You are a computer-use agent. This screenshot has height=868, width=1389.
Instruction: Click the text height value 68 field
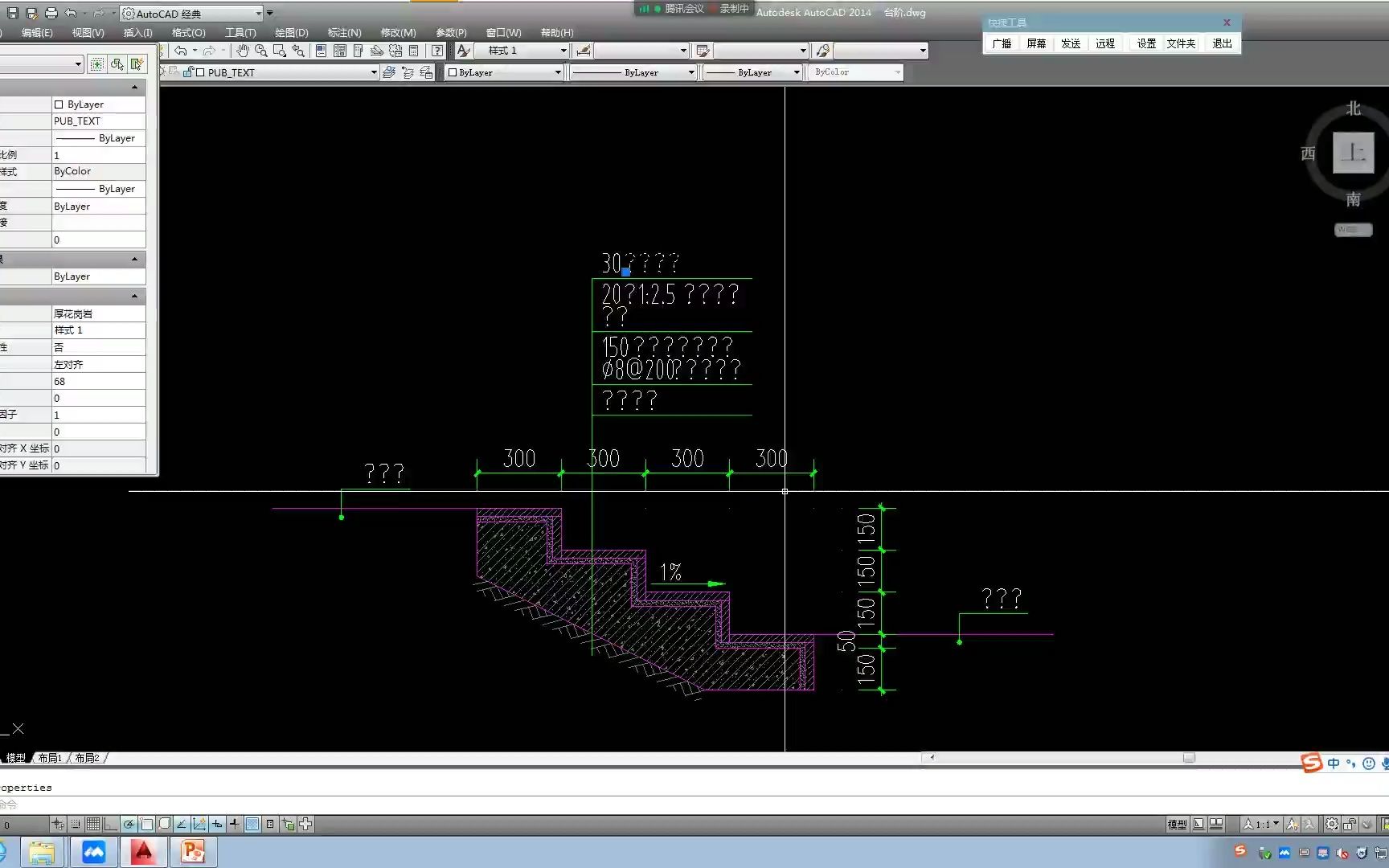[99, 381]
